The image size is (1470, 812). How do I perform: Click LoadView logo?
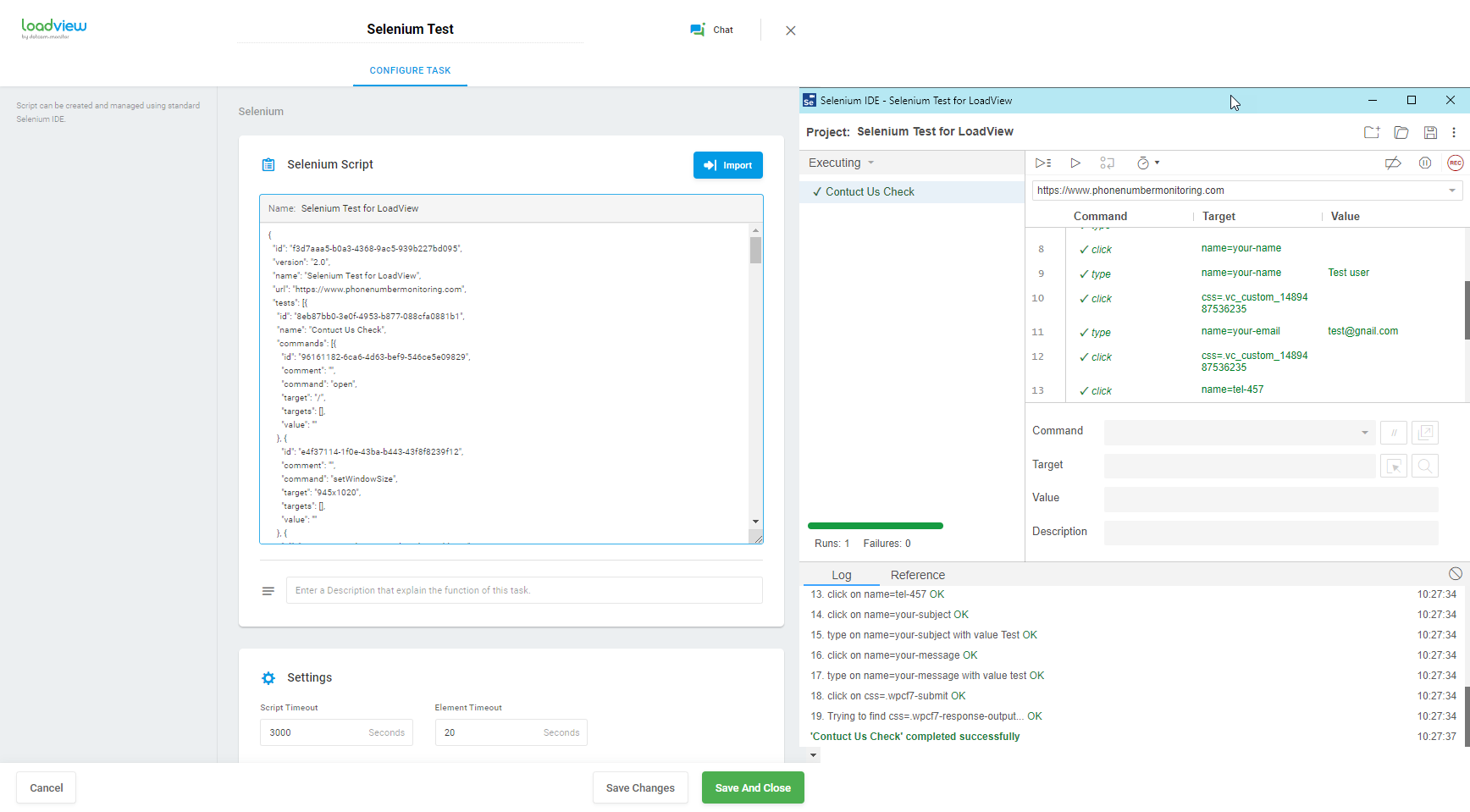coord(53,28)
